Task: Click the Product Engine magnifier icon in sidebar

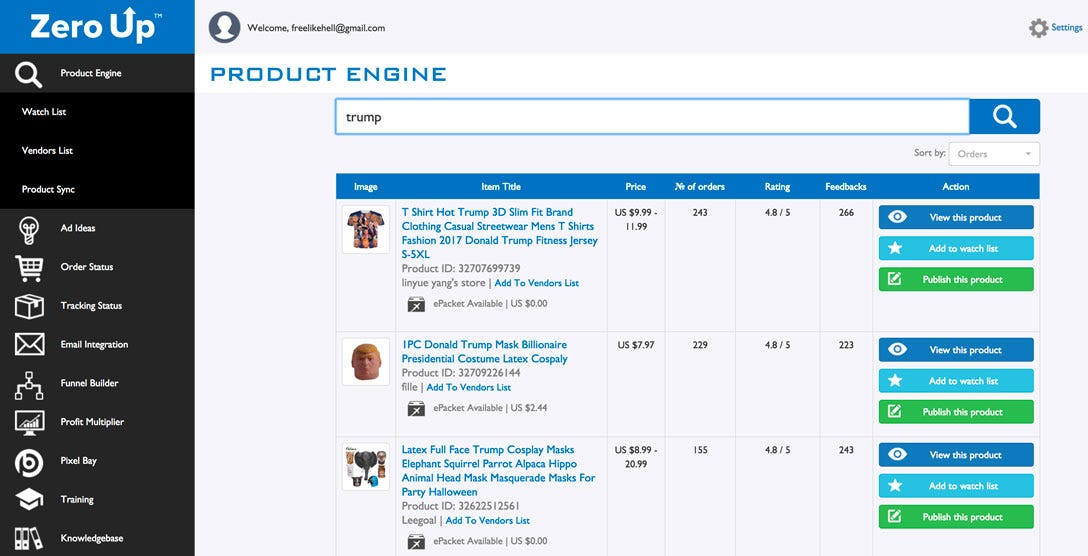Action: coord(28,74)
